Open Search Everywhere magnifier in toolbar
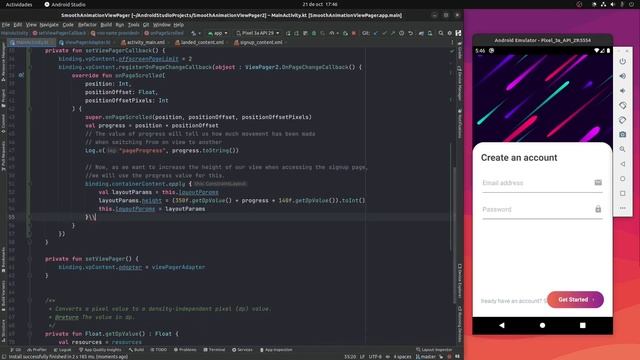This screenshot has height=360, width=640. pos(441,33)
